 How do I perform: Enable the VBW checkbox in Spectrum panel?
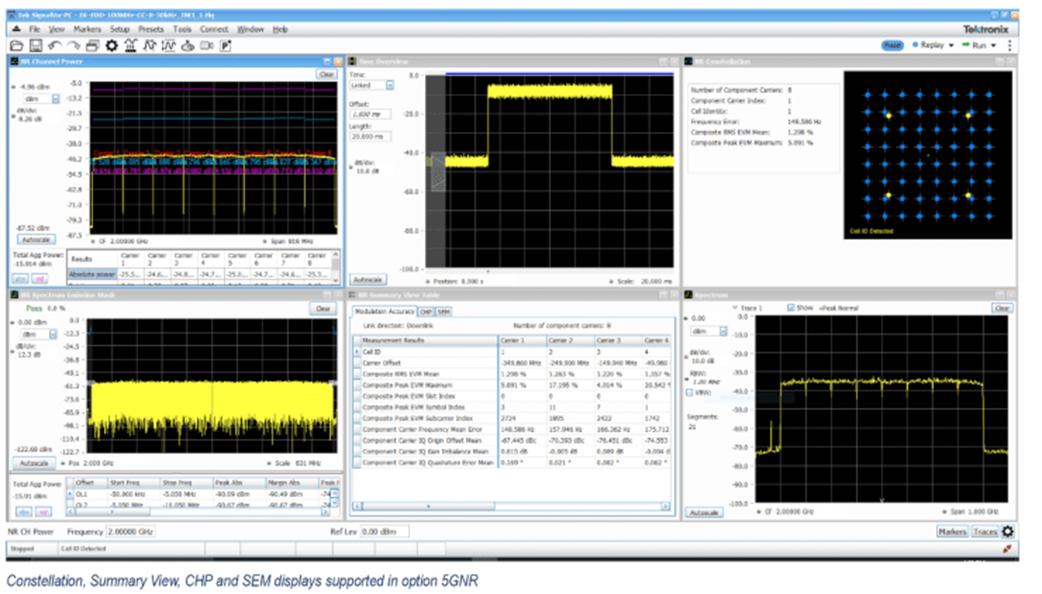click(691, 392)
